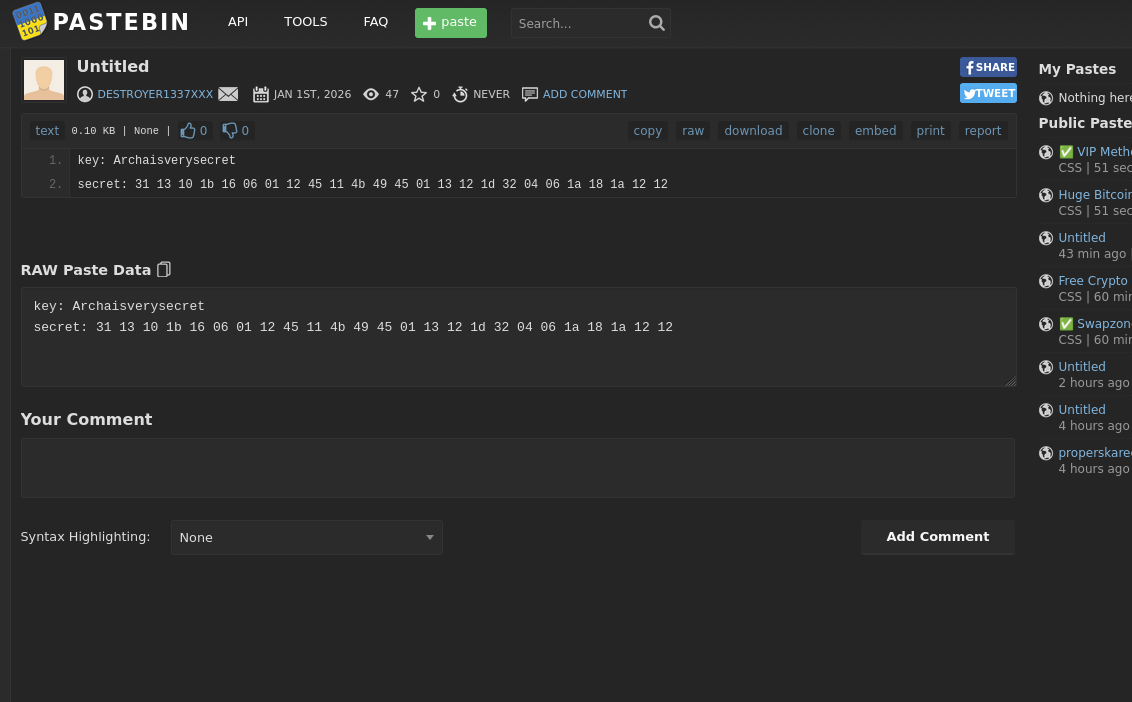Click the Add Comment button

[x=937, y=537]
